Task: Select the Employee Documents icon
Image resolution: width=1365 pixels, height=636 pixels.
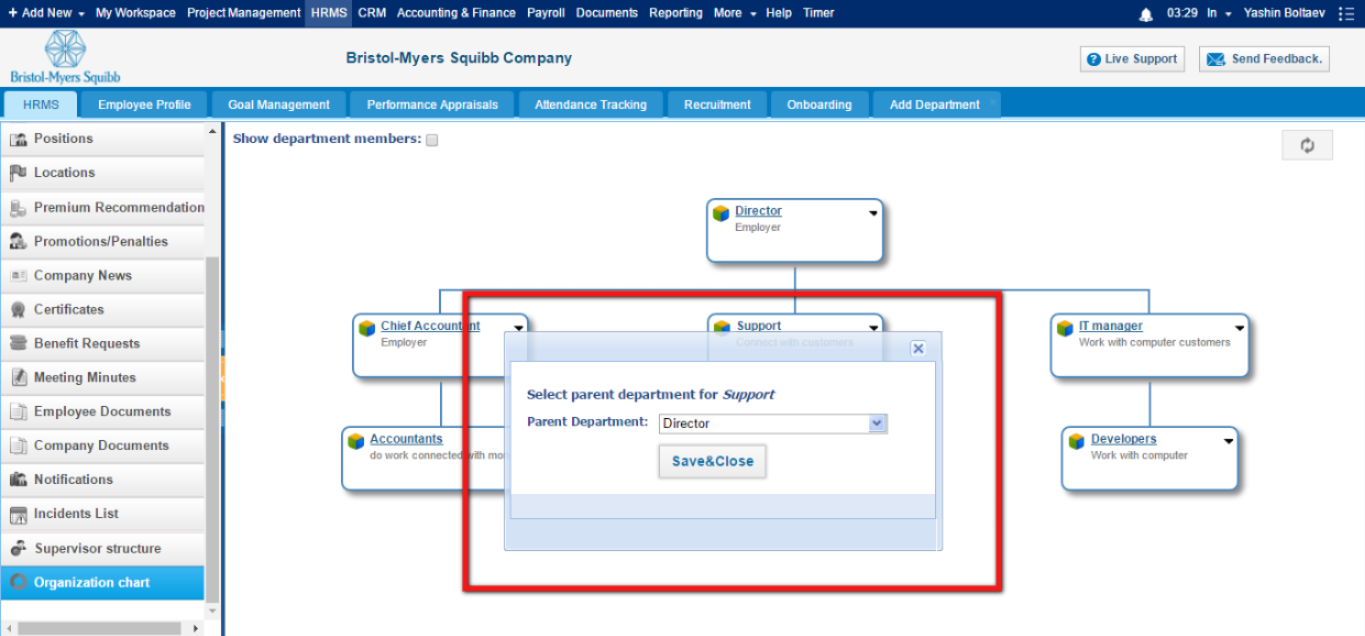Action: (18, 411)
